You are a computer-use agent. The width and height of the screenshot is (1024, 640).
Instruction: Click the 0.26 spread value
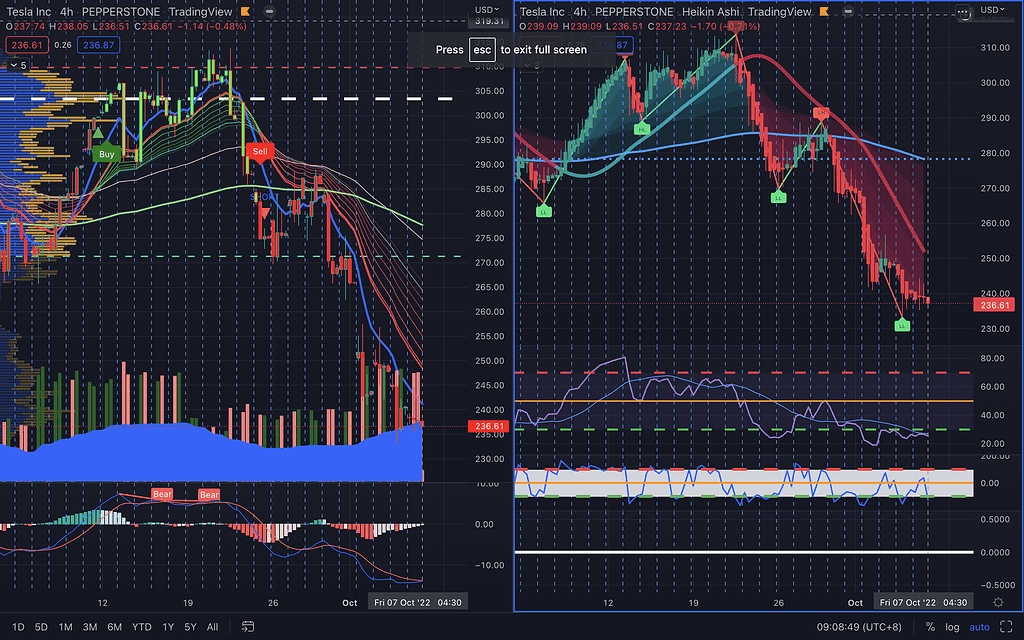pos(63,45)
